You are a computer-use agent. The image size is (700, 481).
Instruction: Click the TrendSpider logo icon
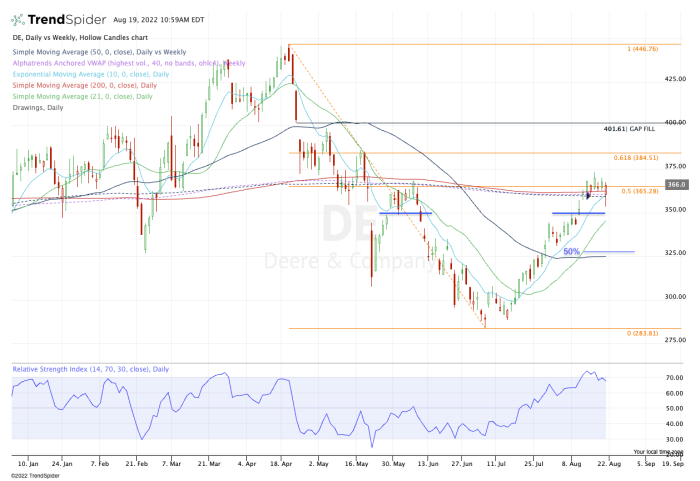(x=18, y=20)
